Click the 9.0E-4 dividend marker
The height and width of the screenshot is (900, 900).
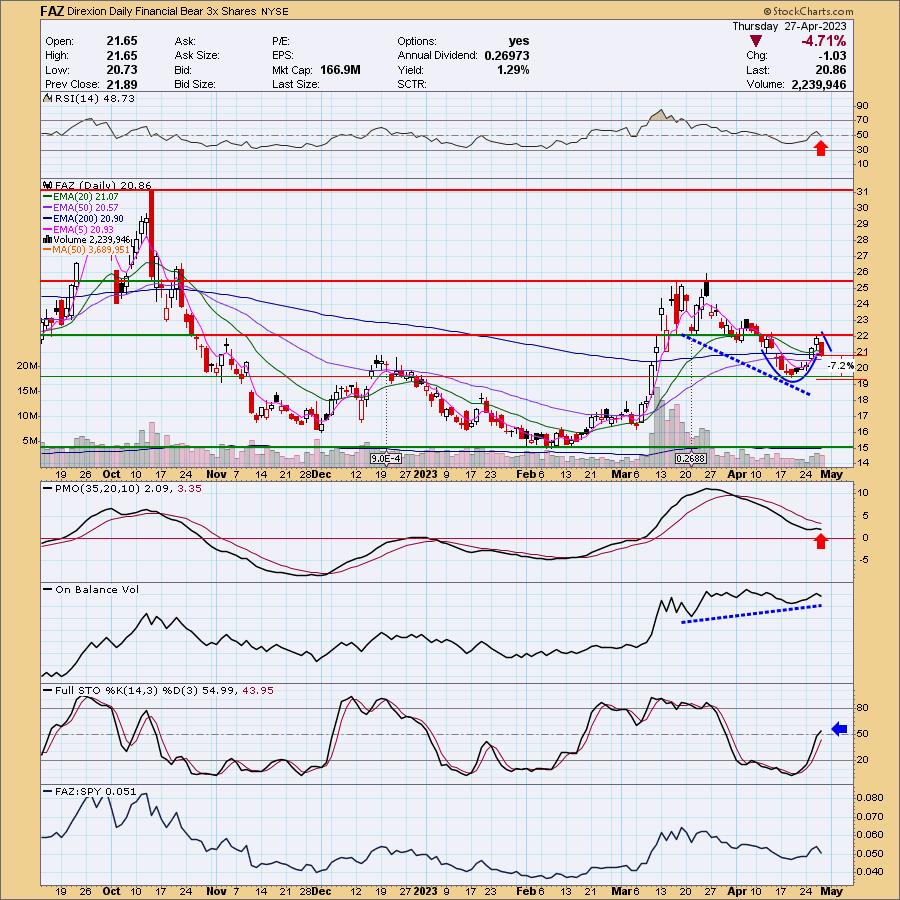386,459
